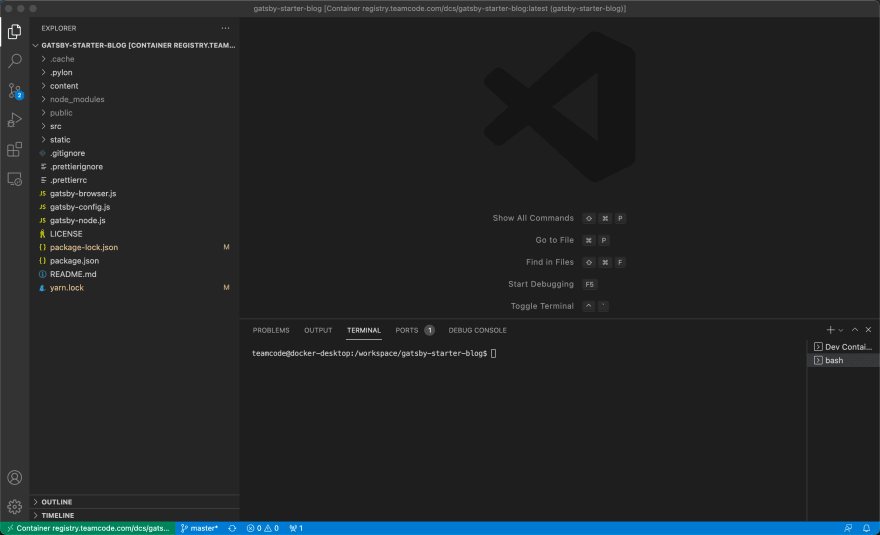This screenshot has width=880, height=535.
Task: Open gatsby-config.js file
Action: 135,207
